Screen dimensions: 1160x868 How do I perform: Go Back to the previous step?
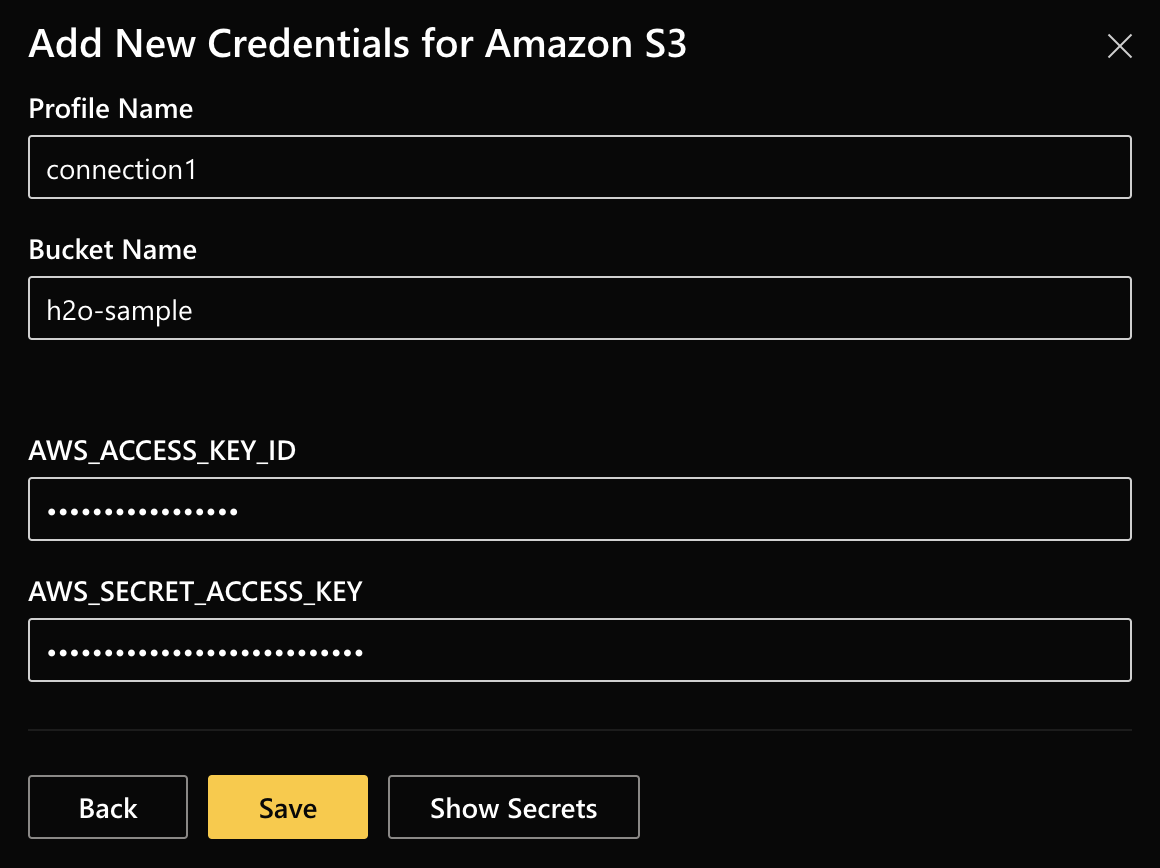(108, 807)
